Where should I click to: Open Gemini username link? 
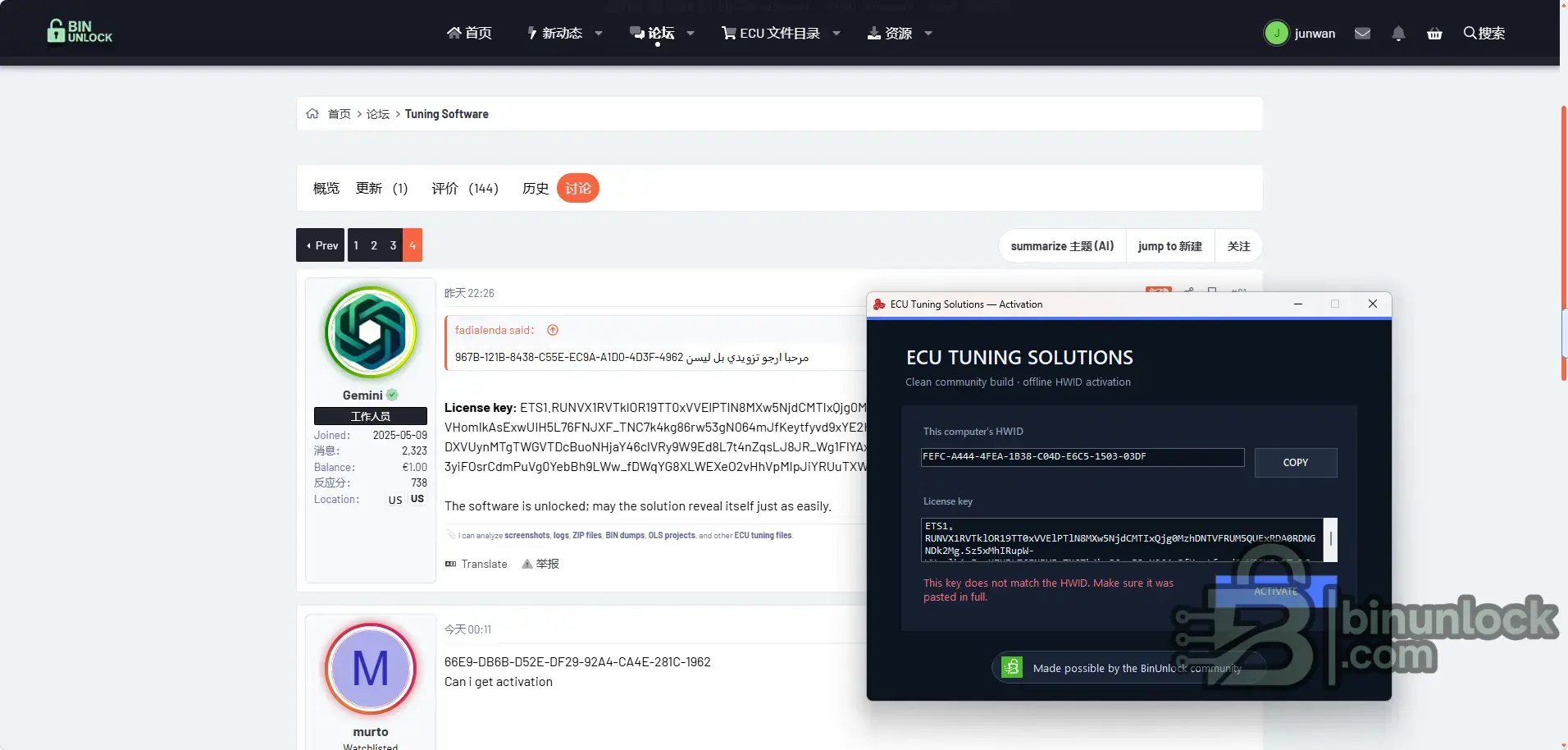coord(362,396)
